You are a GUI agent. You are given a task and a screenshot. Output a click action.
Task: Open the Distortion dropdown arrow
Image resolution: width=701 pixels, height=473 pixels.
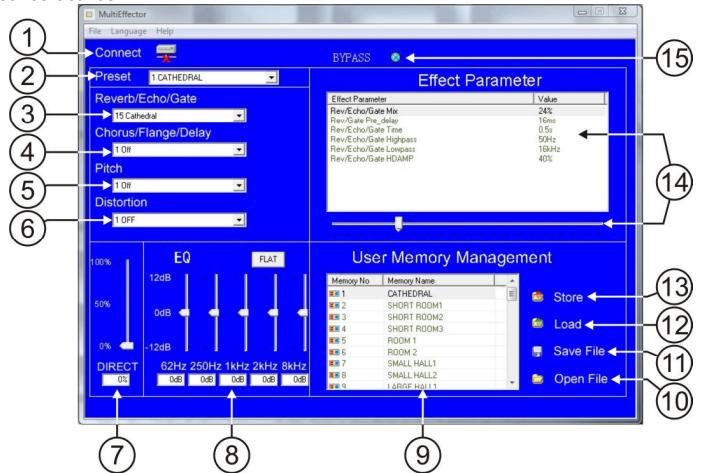tap(239, 220)
